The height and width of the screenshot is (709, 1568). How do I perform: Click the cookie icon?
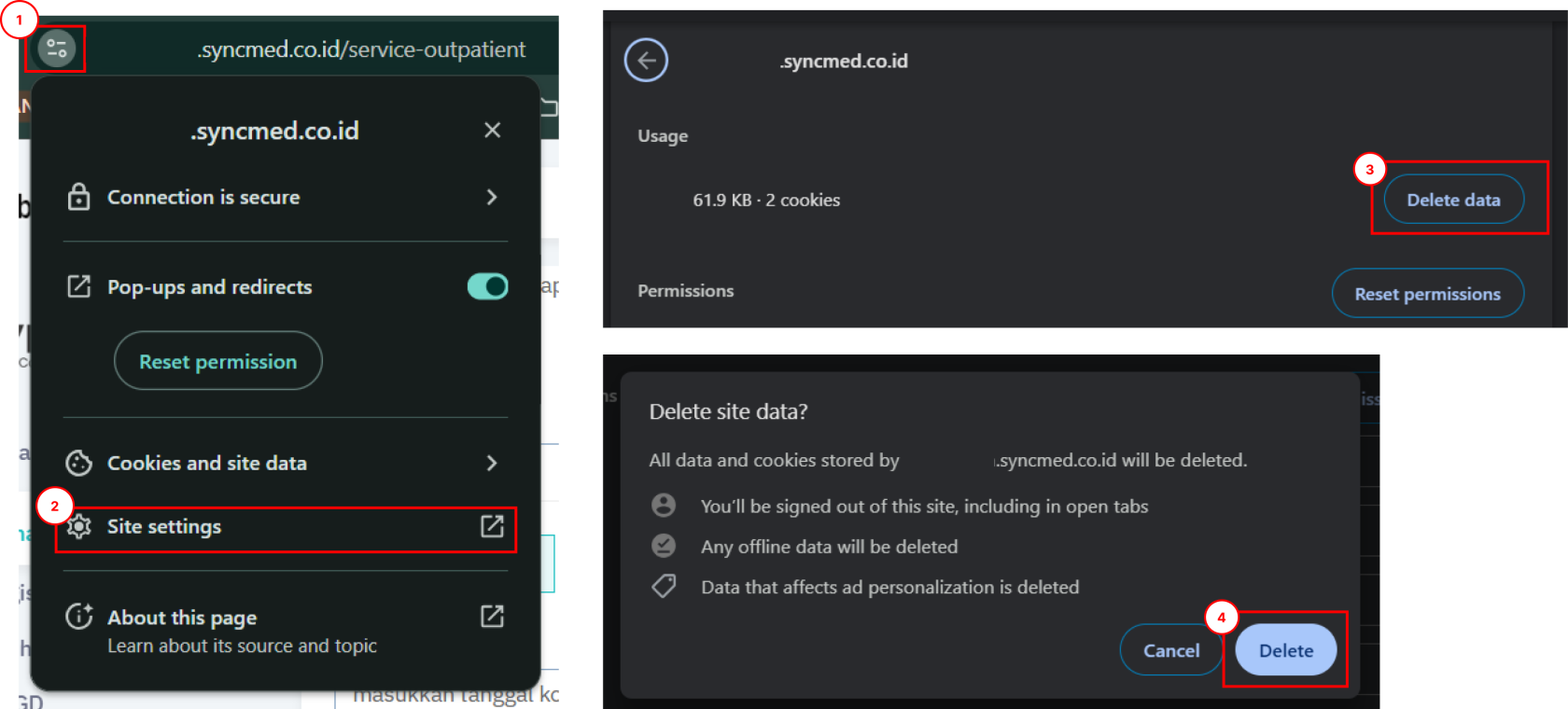[79, 463]
